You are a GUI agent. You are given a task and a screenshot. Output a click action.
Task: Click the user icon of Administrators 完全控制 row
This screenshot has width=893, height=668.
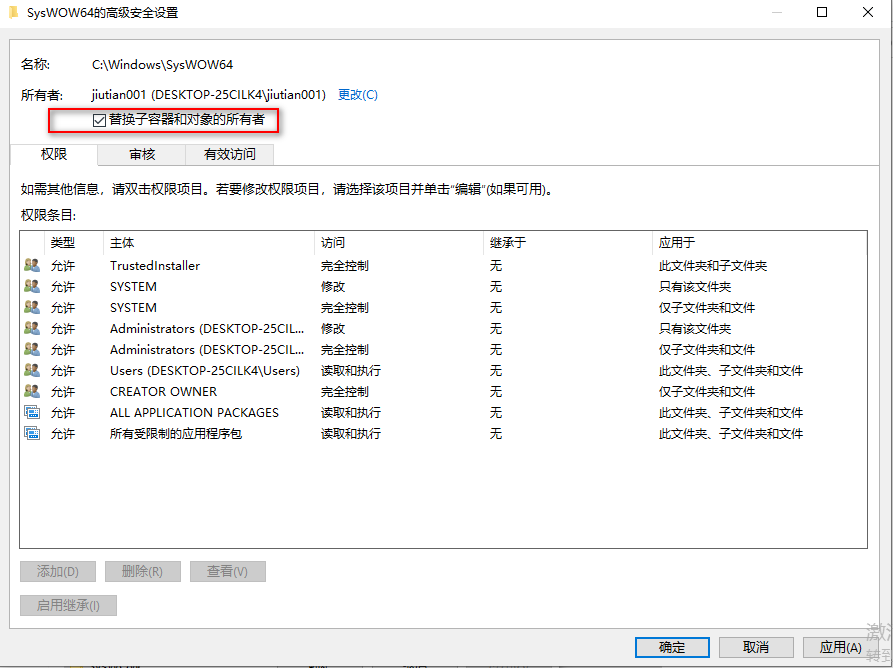tap(32, 350)
